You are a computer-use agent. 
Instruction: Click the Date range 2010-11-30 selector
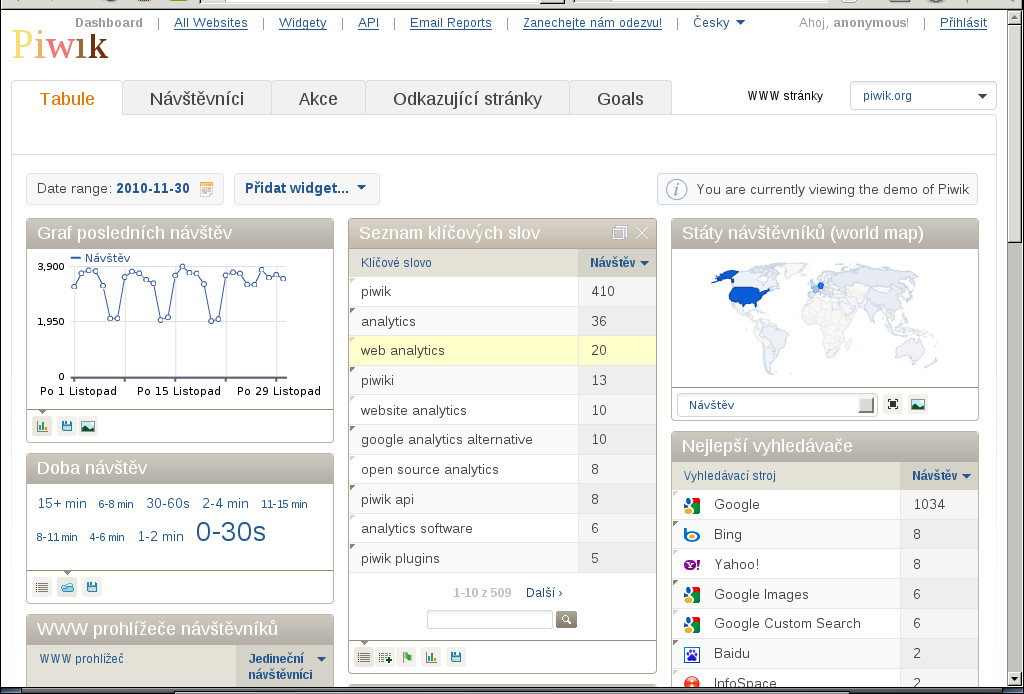[125, 189]
